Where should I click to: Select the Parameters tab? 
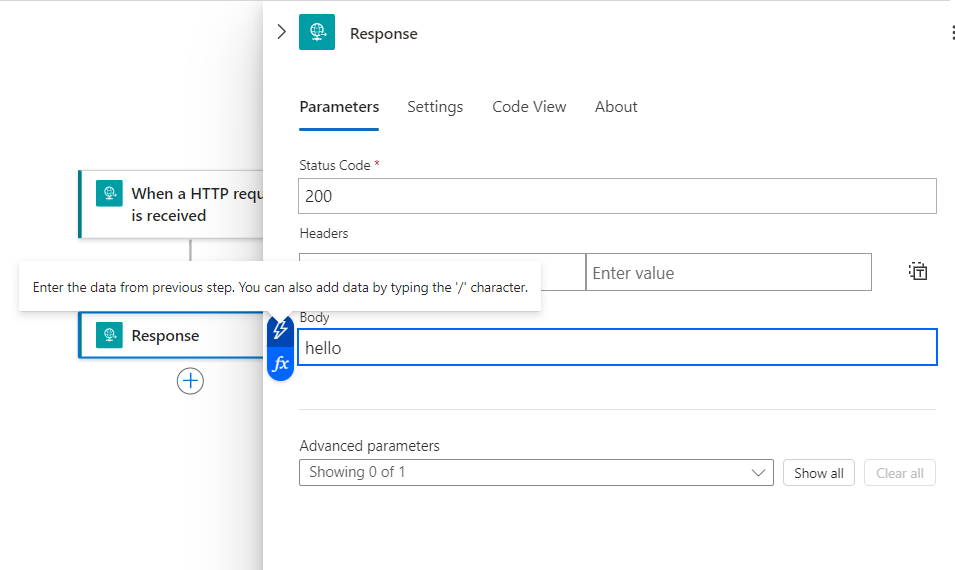tap(339, 107)
